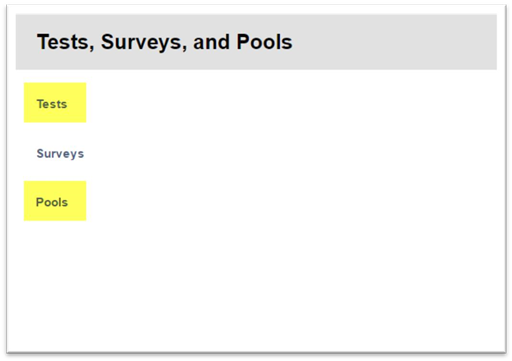Choose Tests from the list
The width and height of the screenshot is (512, 361).
pyautogui.click(x=52, y=104)
